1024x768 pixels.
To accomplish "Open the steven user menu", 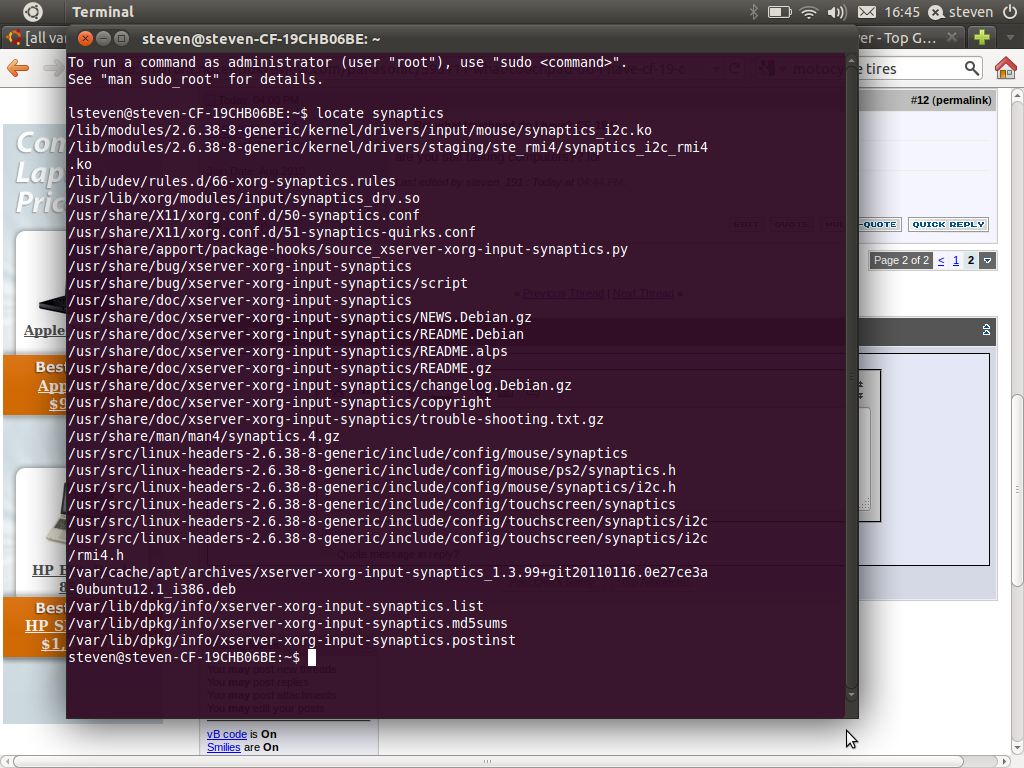I will tap(961, 12).
